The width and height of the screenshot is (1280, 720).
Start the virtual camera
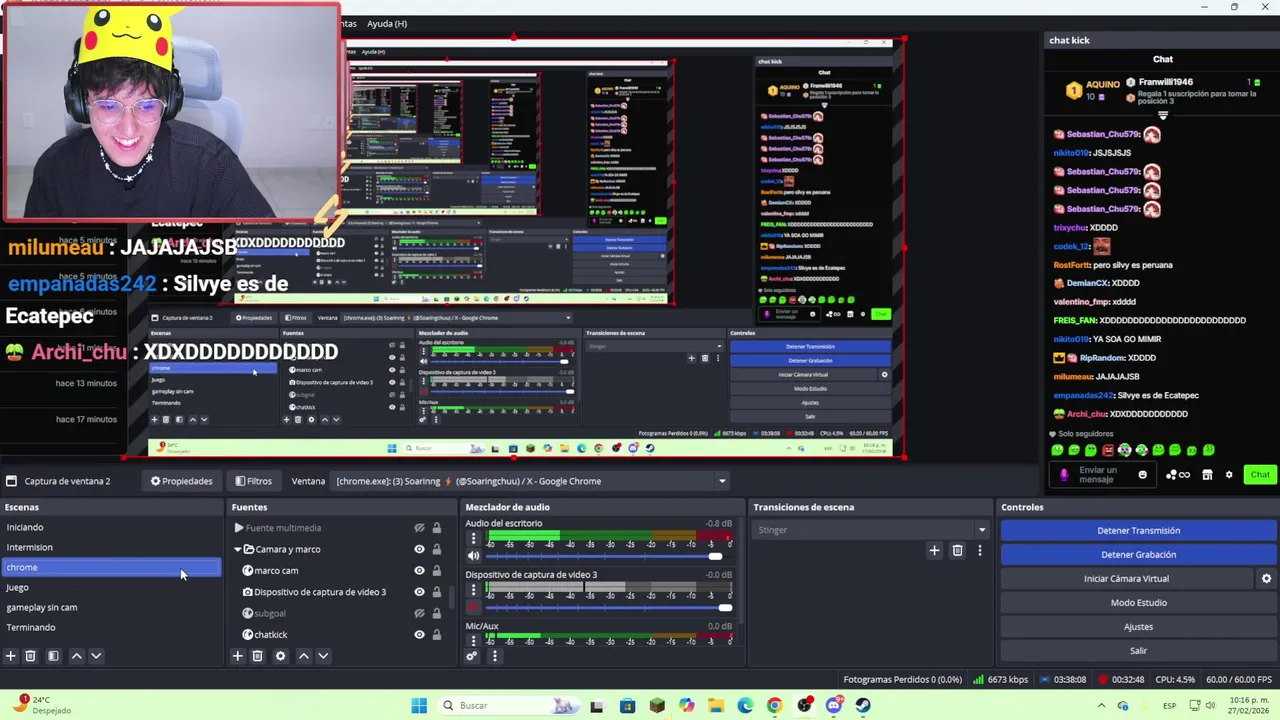(1126, 579)
